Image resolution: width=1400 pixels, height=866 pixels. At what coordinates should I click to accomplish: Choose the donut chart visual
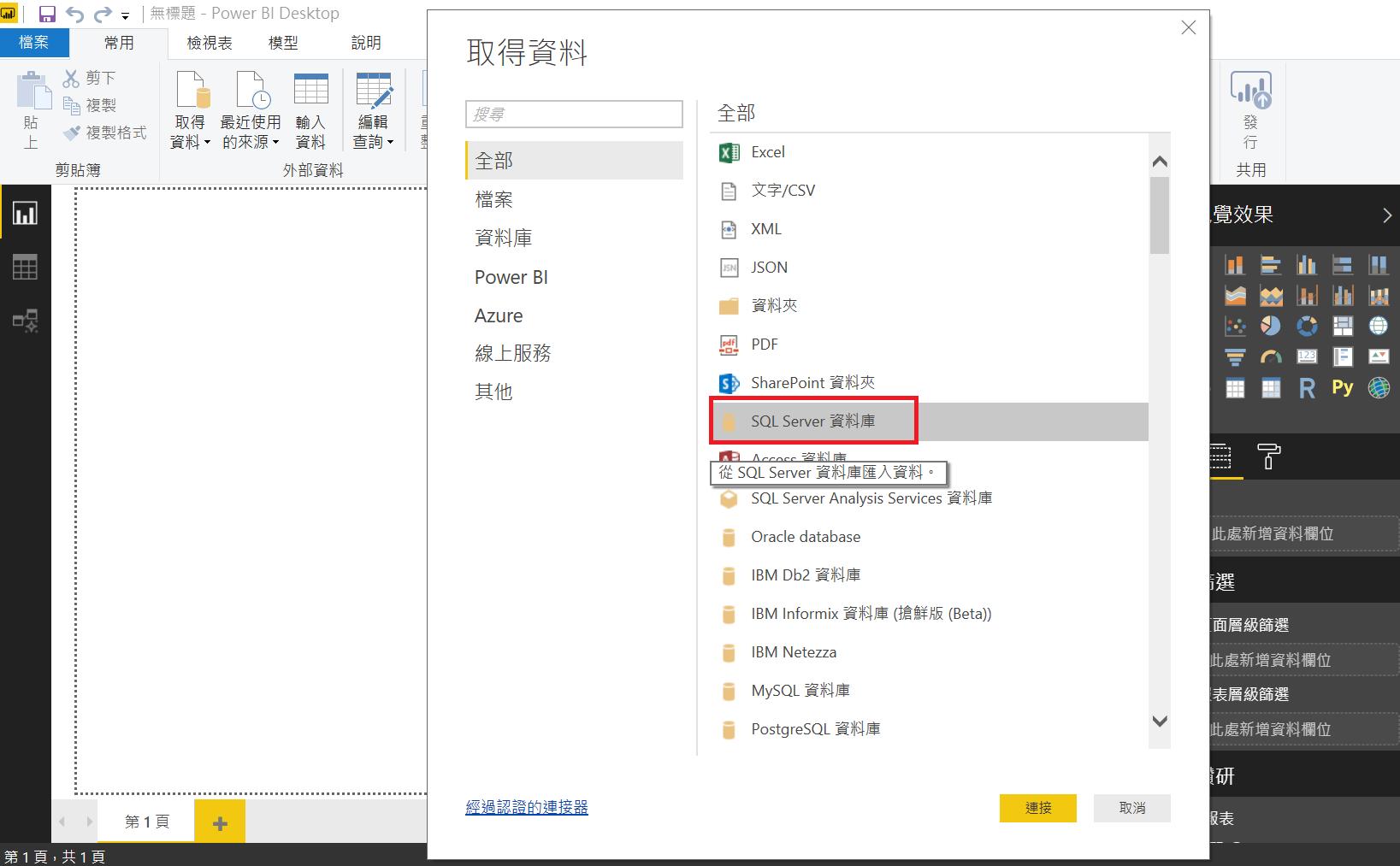1307,326
